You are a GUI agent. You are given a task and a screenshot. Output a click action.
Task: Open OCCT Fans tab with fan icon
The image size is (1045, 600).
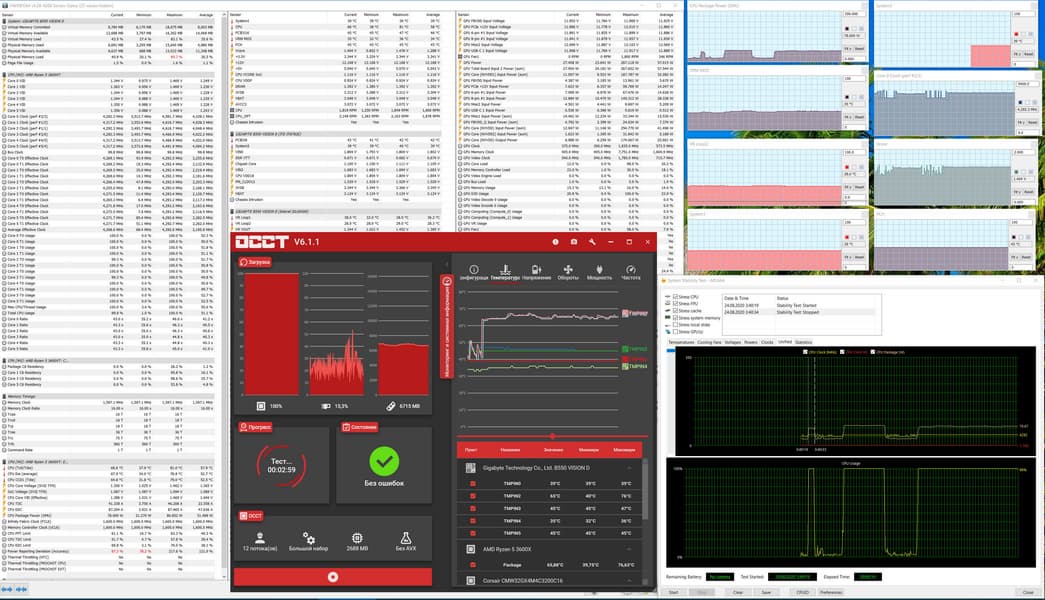click(x=568, y=272)
